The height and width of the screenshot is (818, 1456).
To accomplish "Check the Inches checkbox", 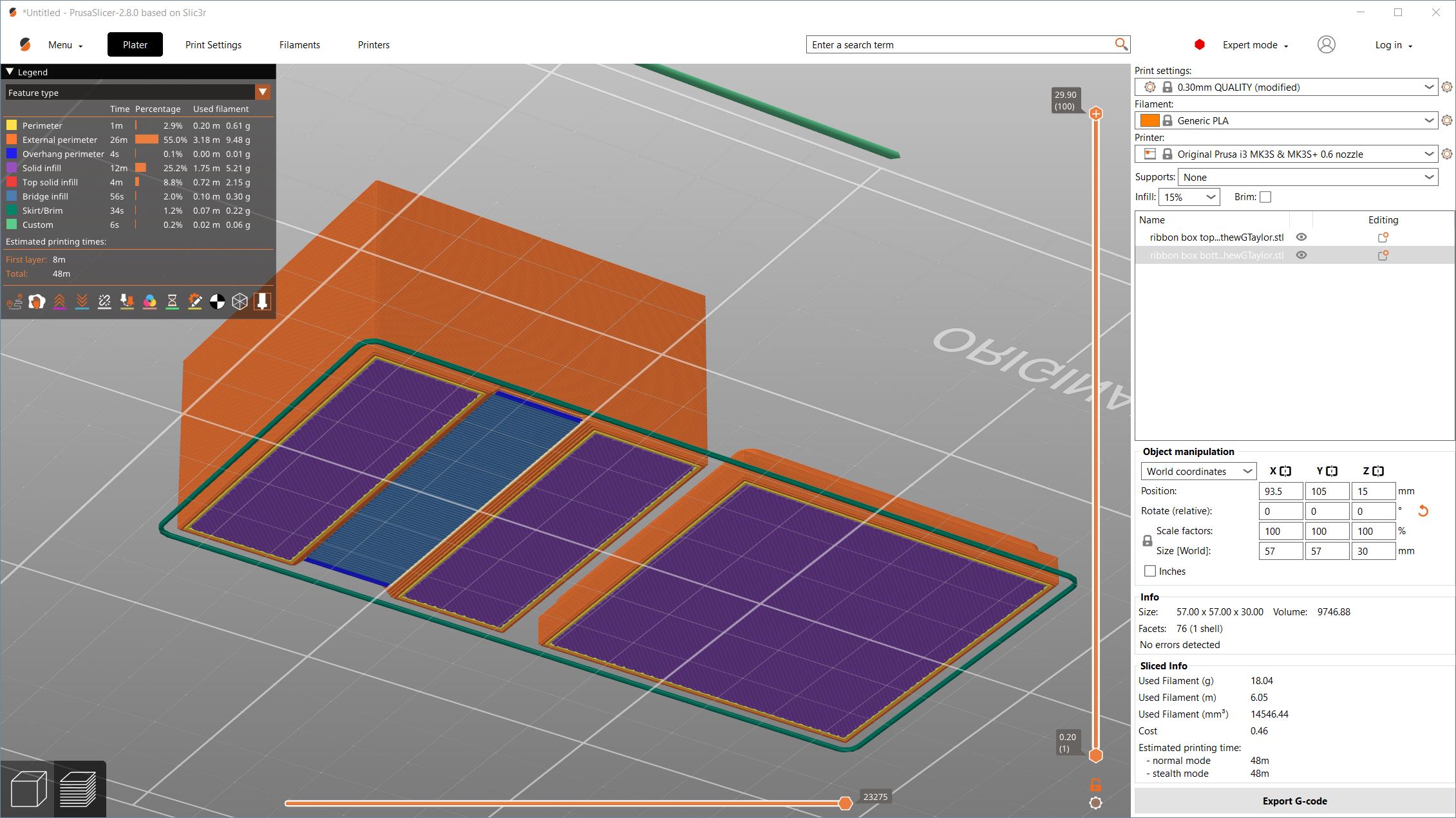I will click(1150, 571).
